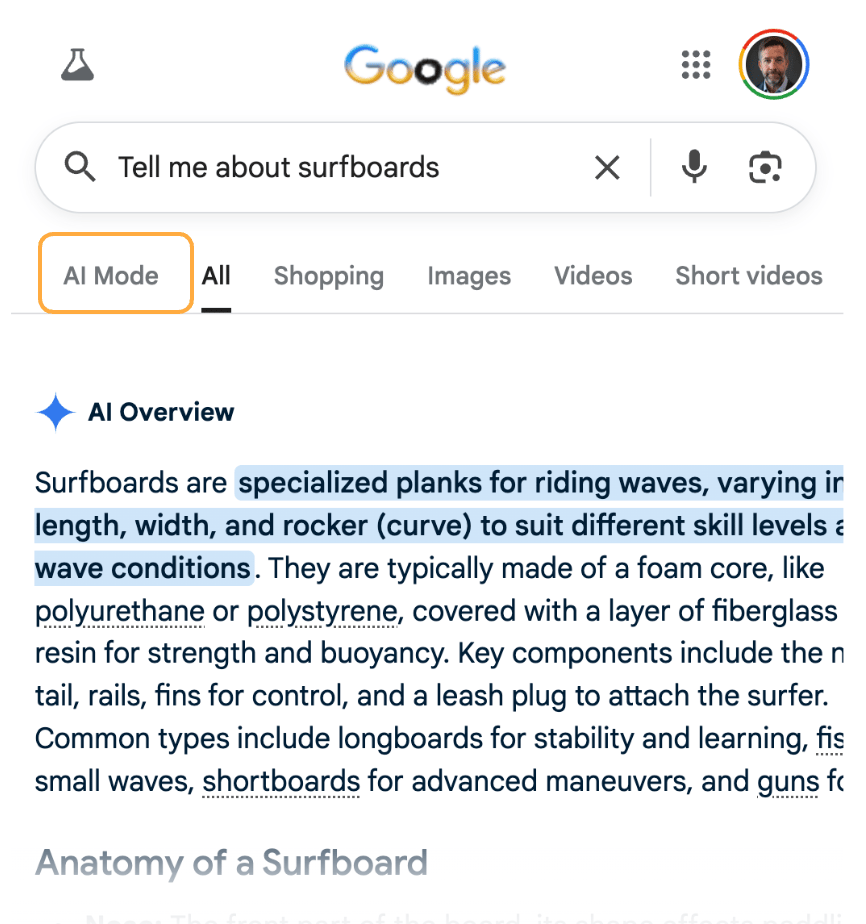Open the polyurethane link

(x=120, y=612)
